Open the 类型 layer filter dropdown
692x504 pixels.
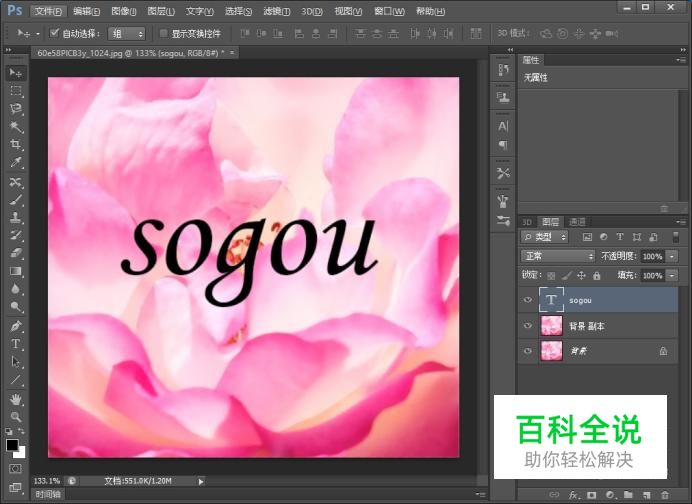(x=545, y=237)
